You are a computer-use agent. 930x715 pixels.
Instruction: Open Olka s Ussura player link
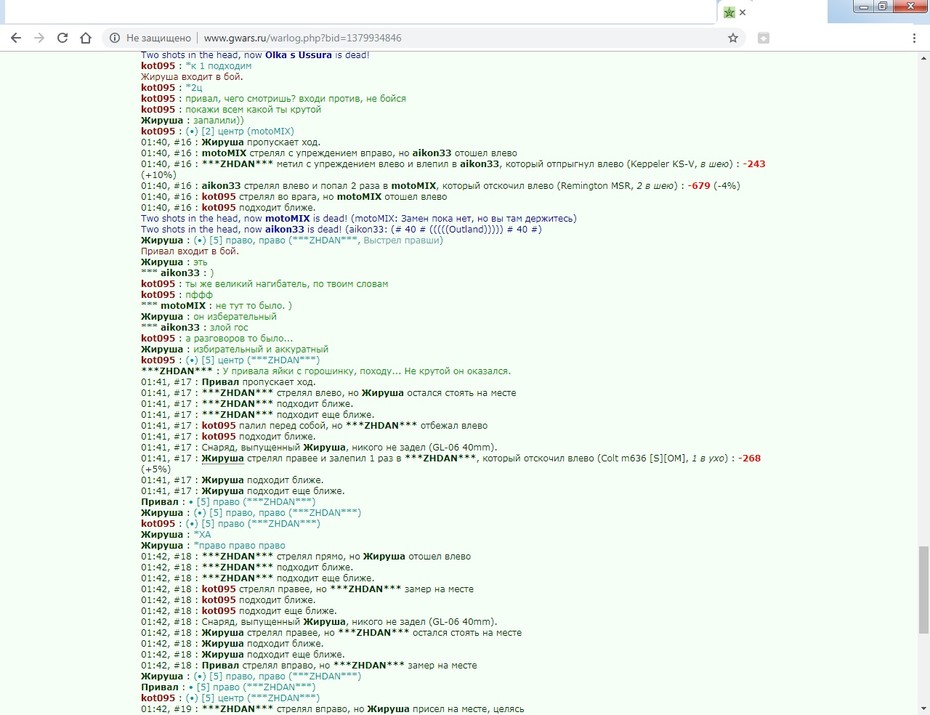tap(298, 55)
